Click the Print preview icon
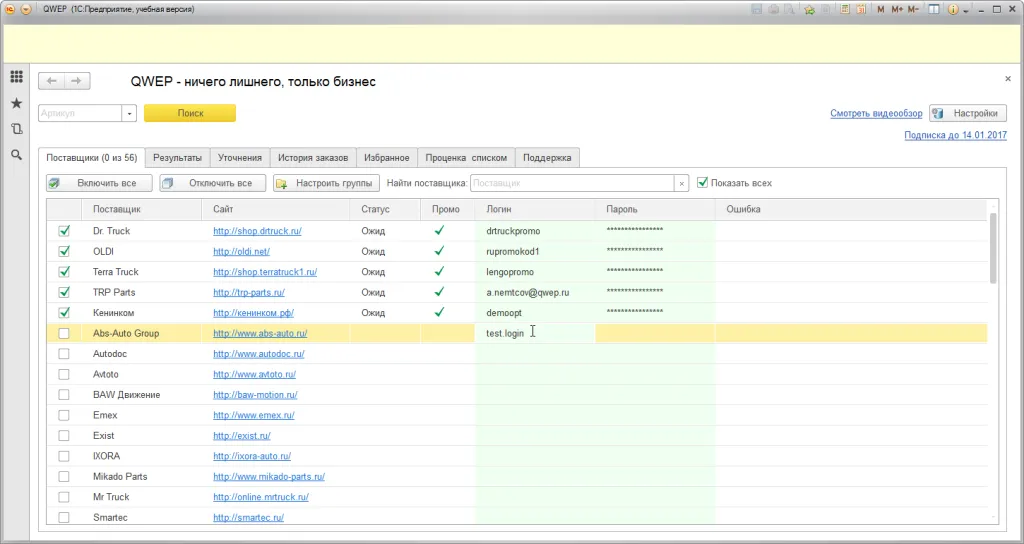 coord(790,9)
